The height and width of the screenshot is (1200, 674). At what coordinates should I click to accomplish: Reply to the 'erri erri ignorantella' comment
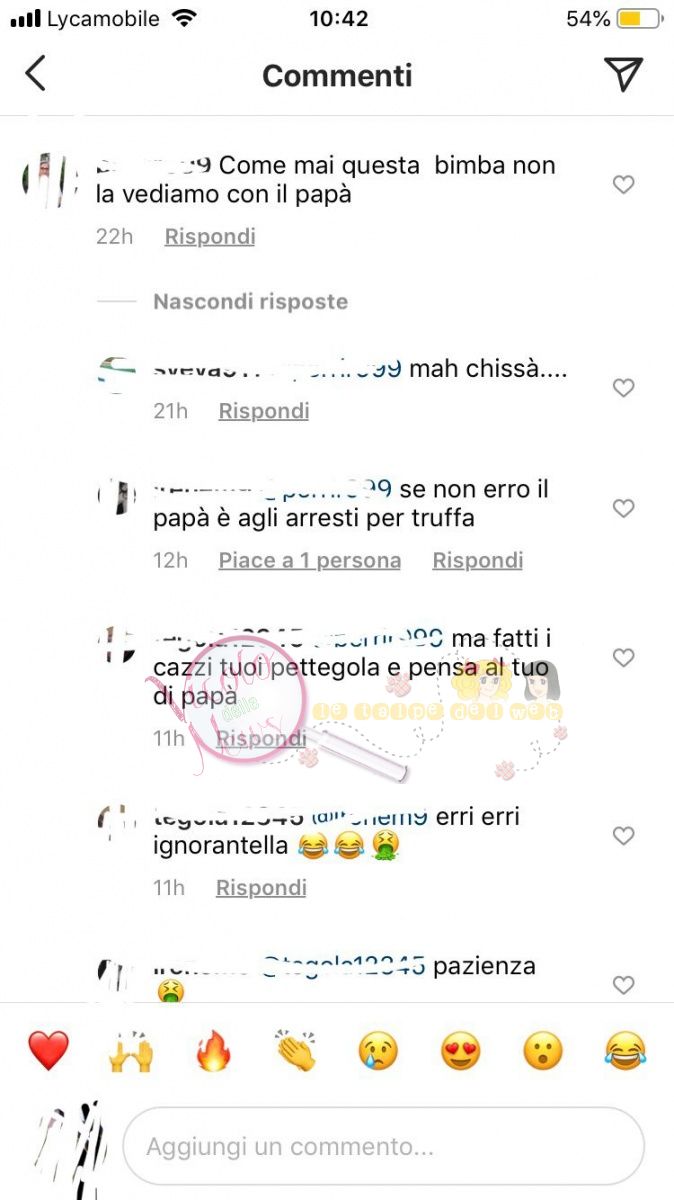point(261,888)
